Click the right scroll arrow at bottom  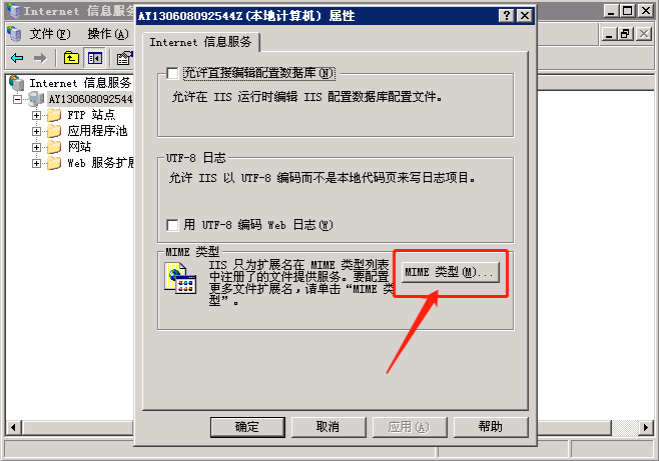coord(646,428)
